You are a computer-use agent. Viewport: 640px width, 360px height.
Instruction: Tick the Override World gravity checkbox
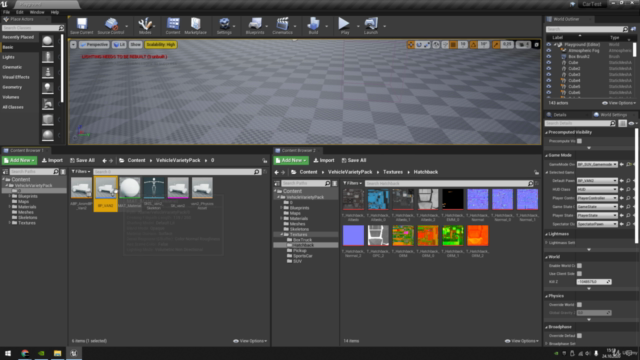(579, 304)
